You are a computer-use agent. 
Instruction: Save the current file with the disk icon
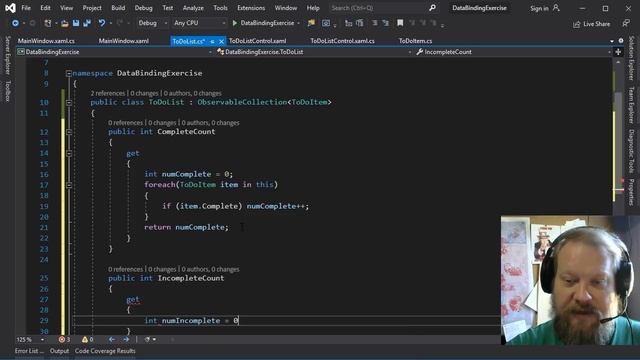(76, 23)
